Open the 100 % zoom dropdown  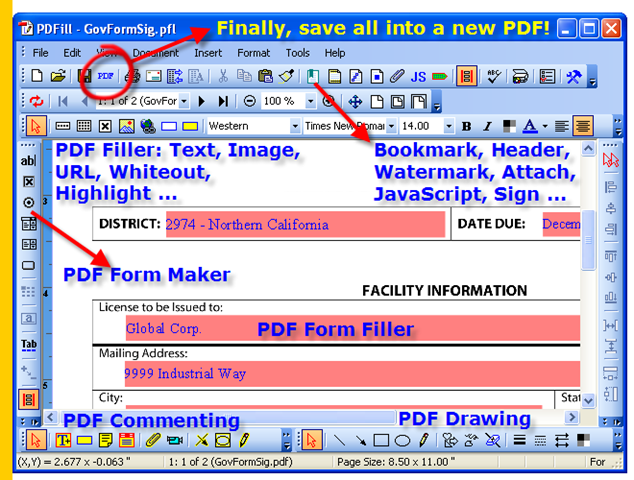pyautogui.click(x=311, y=101)
